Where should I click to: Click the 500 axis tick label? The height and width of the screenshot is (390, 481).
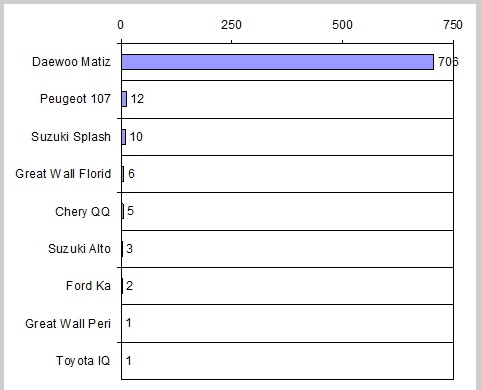pos(342,25)
